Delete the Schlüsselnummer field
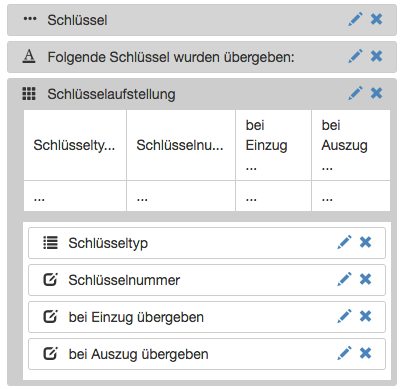The width and height of the screenshot is (409, 389). point(366,279)
